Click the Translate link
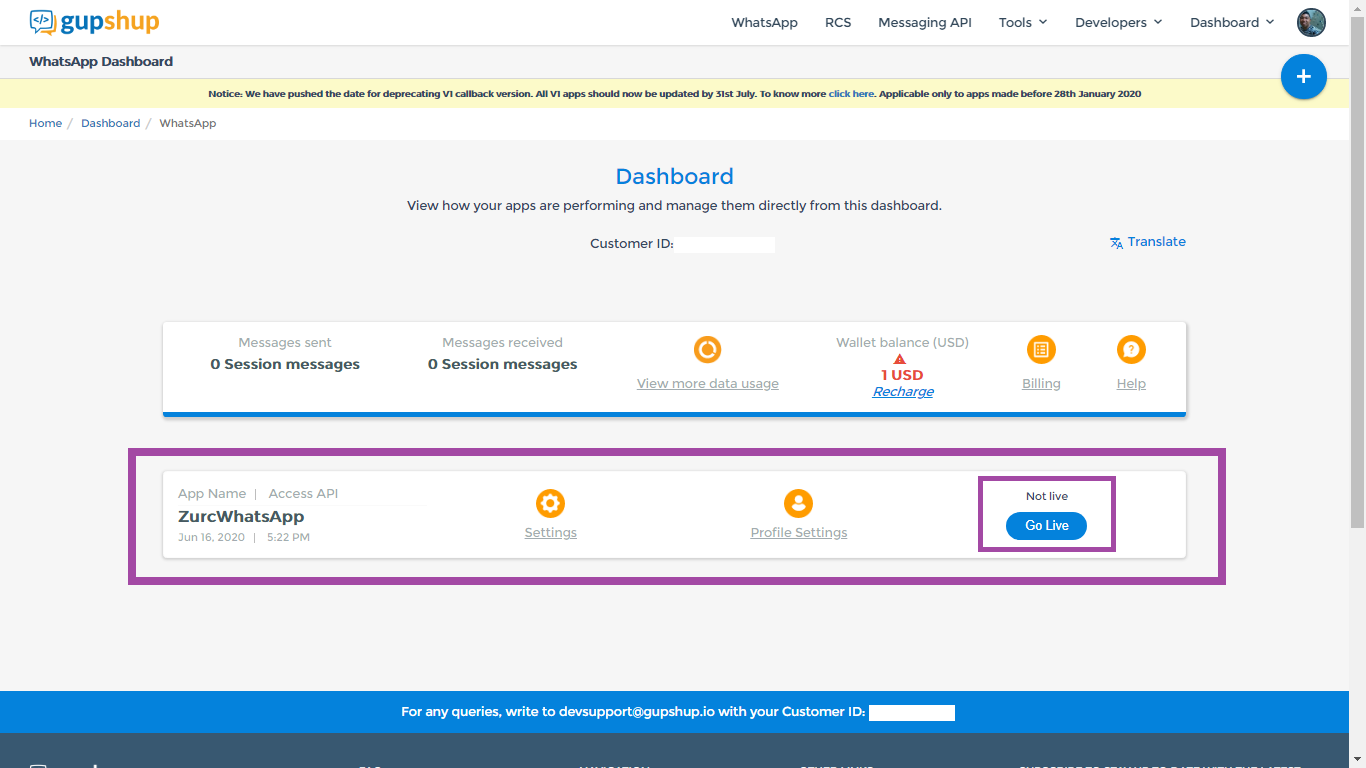 coord(1157,242)
